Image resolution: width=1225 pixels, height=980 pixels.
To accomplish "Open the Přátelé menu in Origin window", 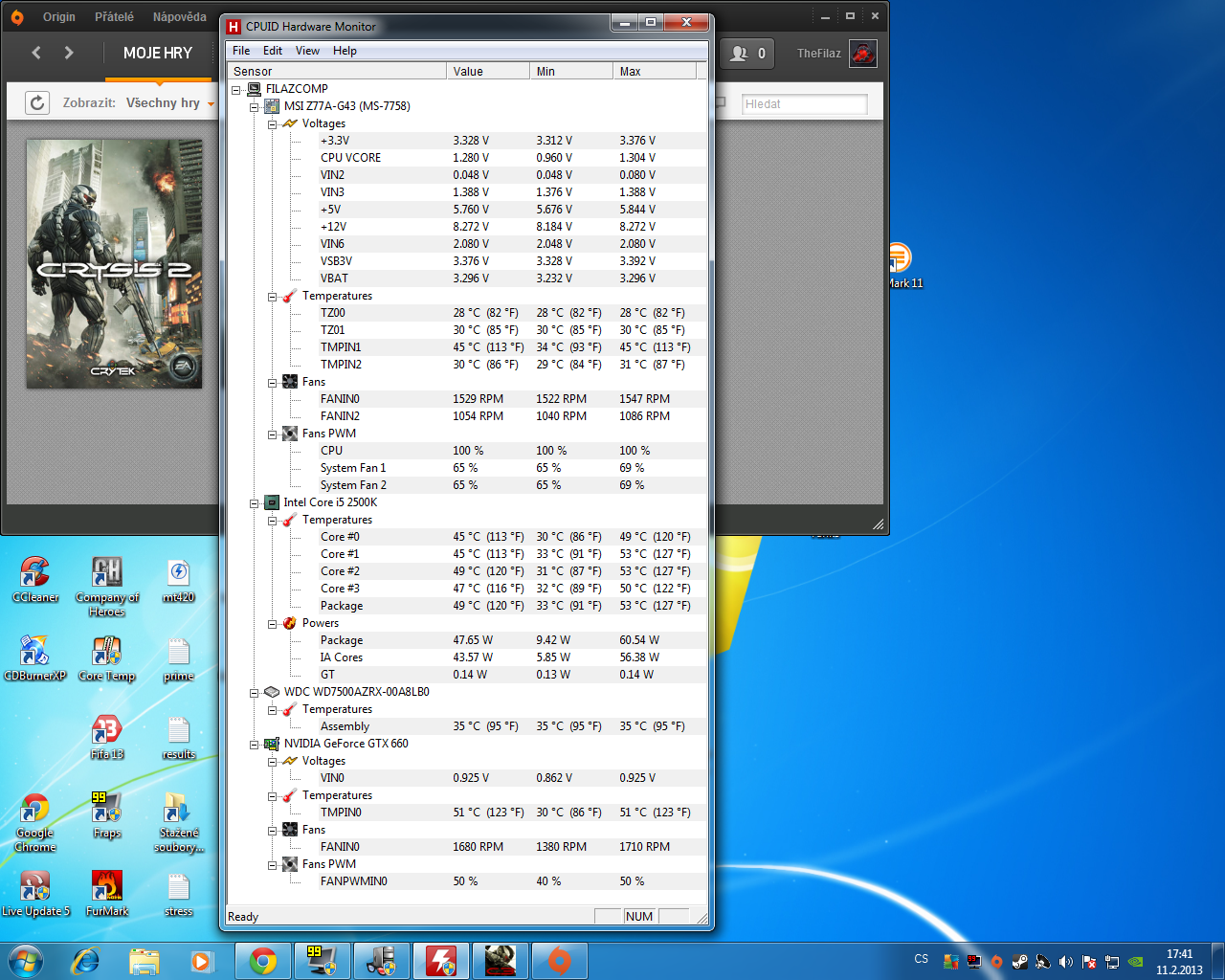I will coord(114,17).
